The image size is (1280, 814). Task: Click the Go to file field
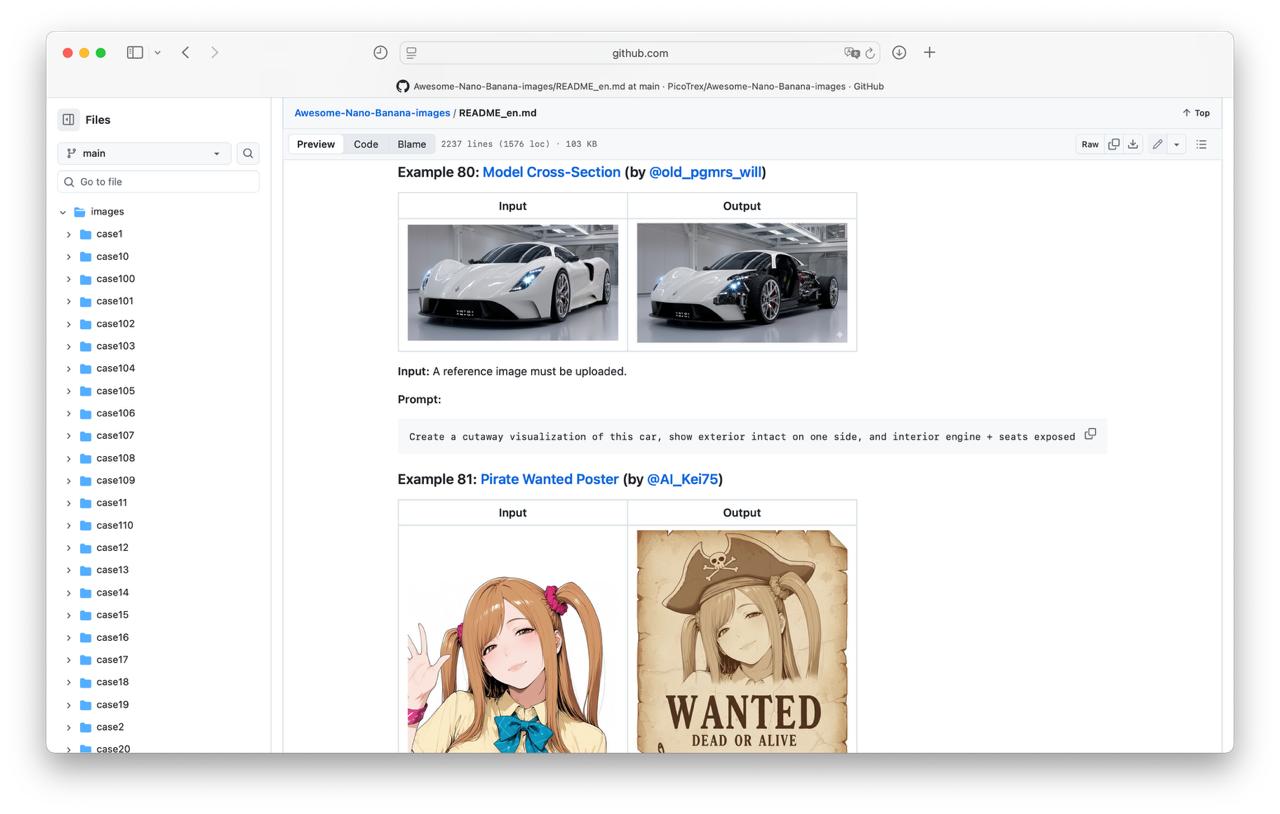click(160, 182)
